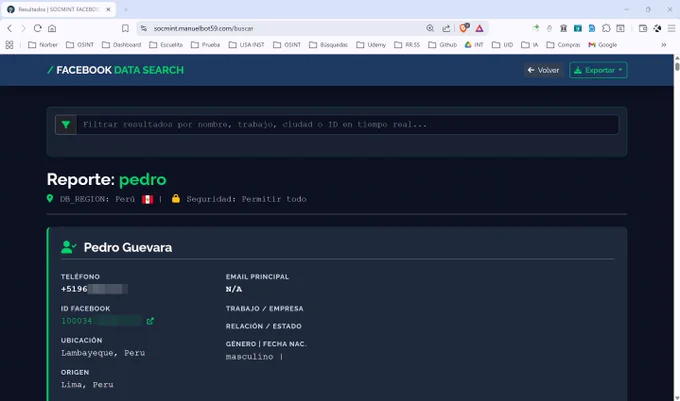680x401 pixels.
Task: Click the Lambayeque, Peru location value
Action: coord(103,353)
